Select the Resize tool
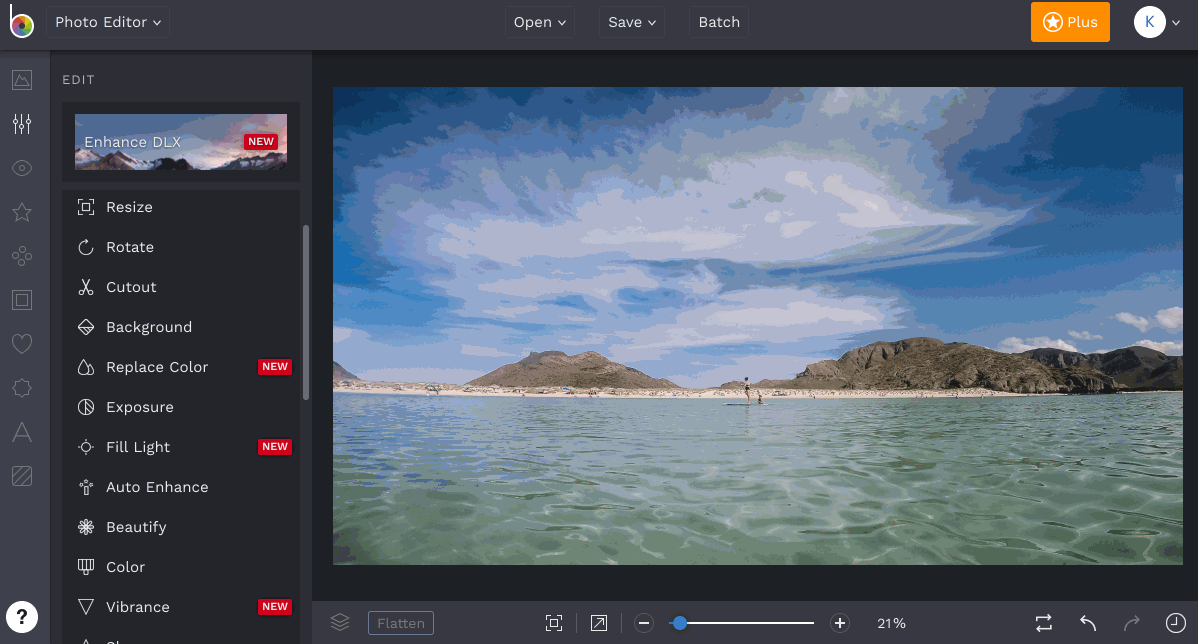 pyautogui.click(x=181, y=207)
